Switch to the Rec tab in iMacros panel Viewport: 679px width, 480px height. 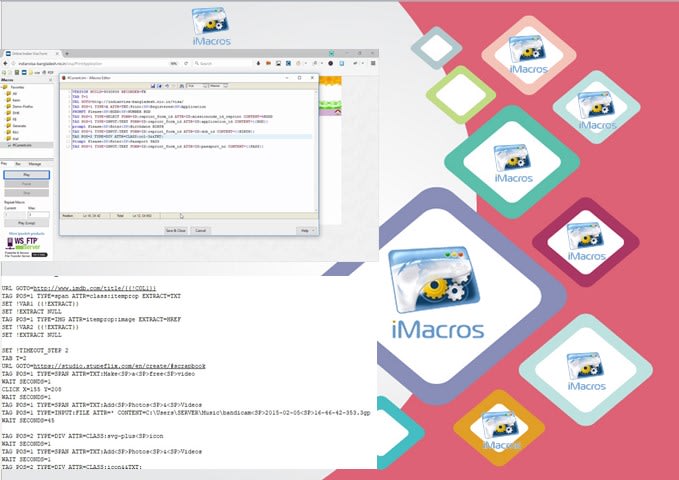click(19, 162)
